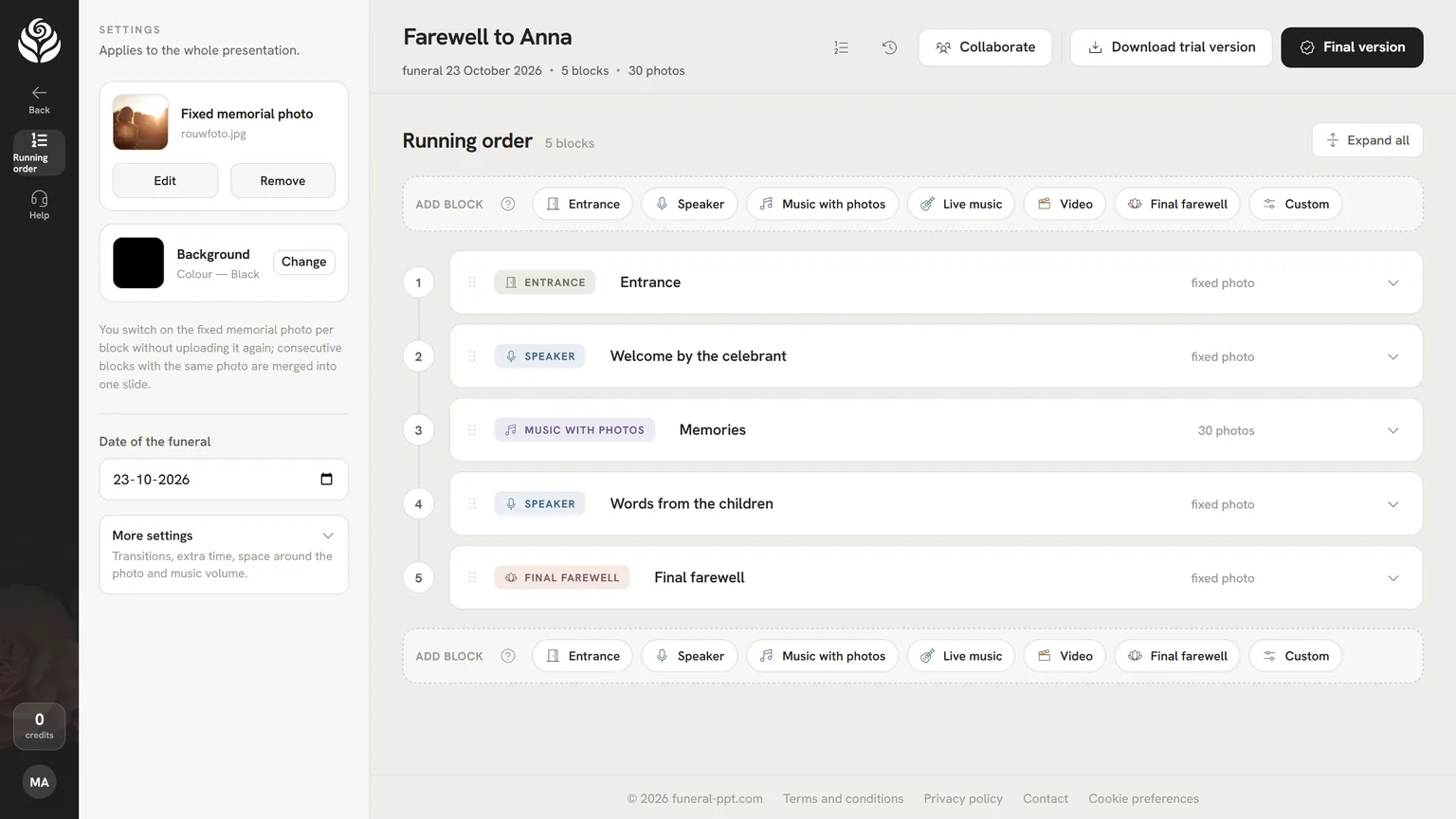Viewport: 1456px width, 819px height.
Task: Click drag handle on Welcome by the celebrant
Action: (x=472, y=356)
